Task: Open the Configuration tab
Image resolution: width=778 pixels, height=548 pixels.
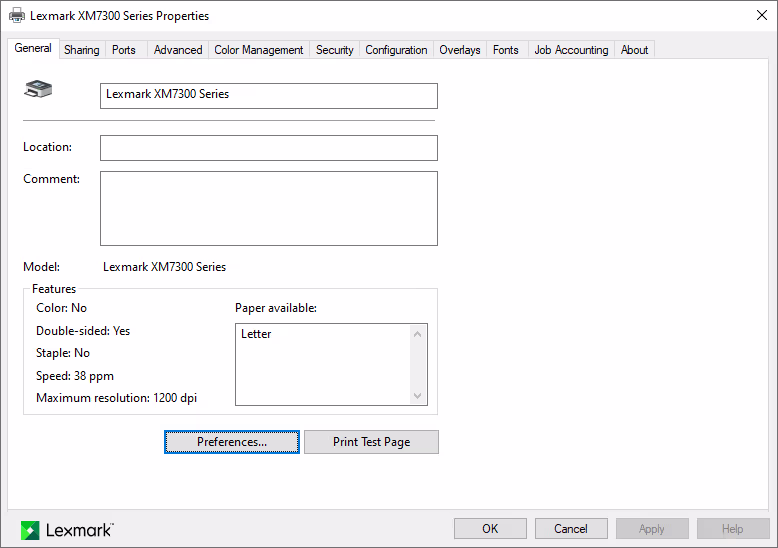Action: [396, 50]
